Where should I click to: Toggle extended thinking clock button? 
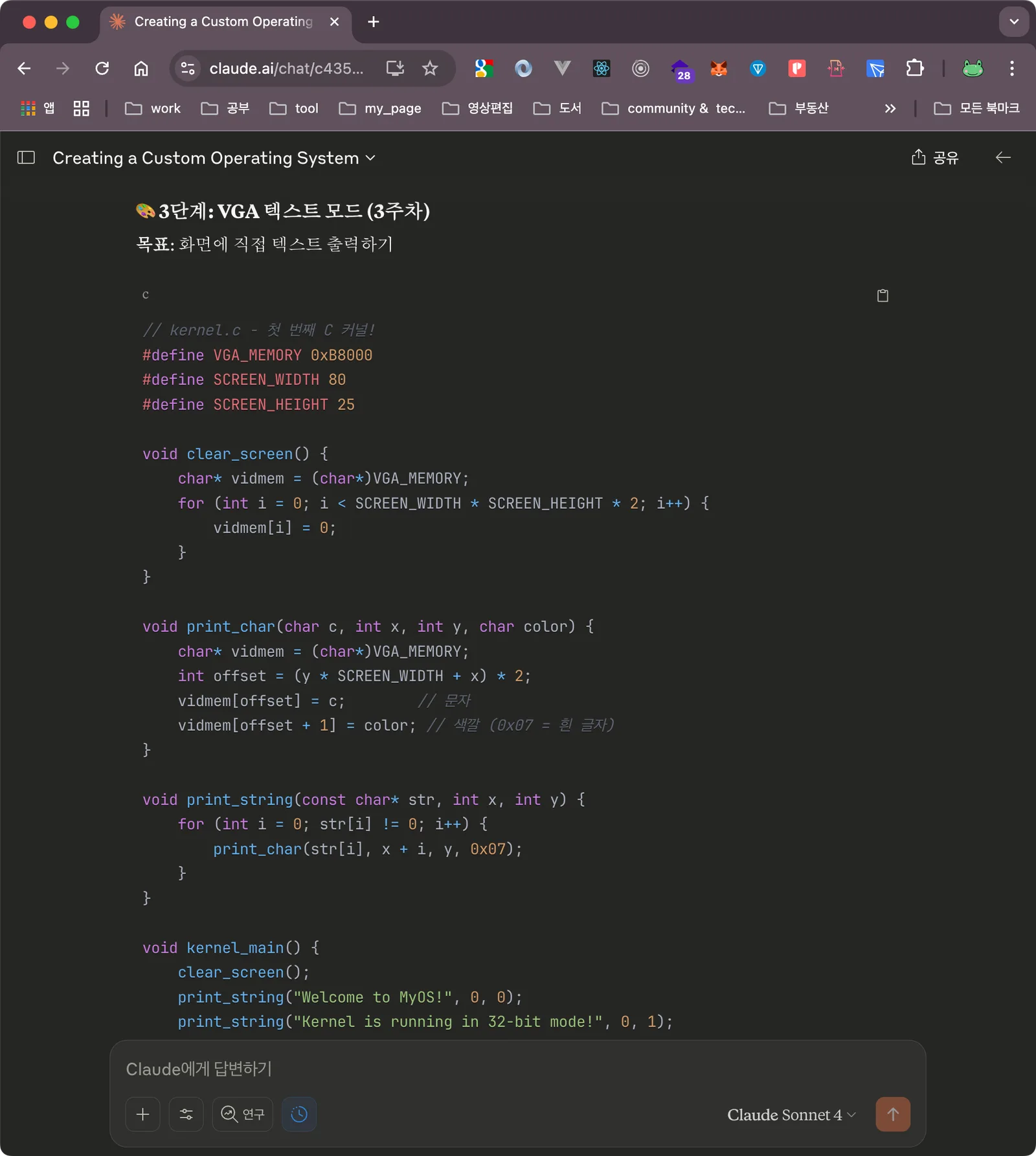click(x=299, y=1114)
